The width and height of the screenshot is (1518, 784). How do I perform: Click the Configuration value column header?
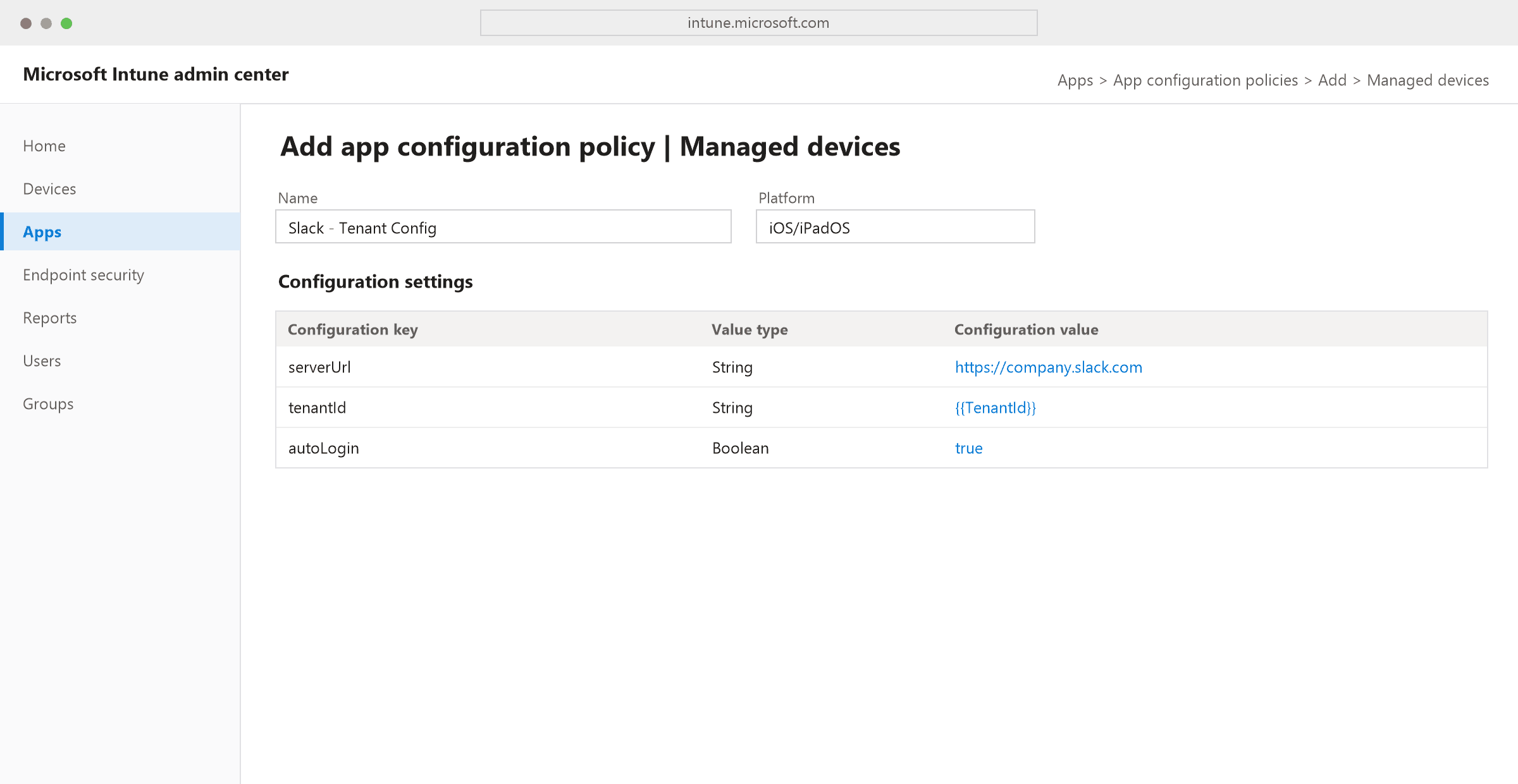(x=1027, y=329)
